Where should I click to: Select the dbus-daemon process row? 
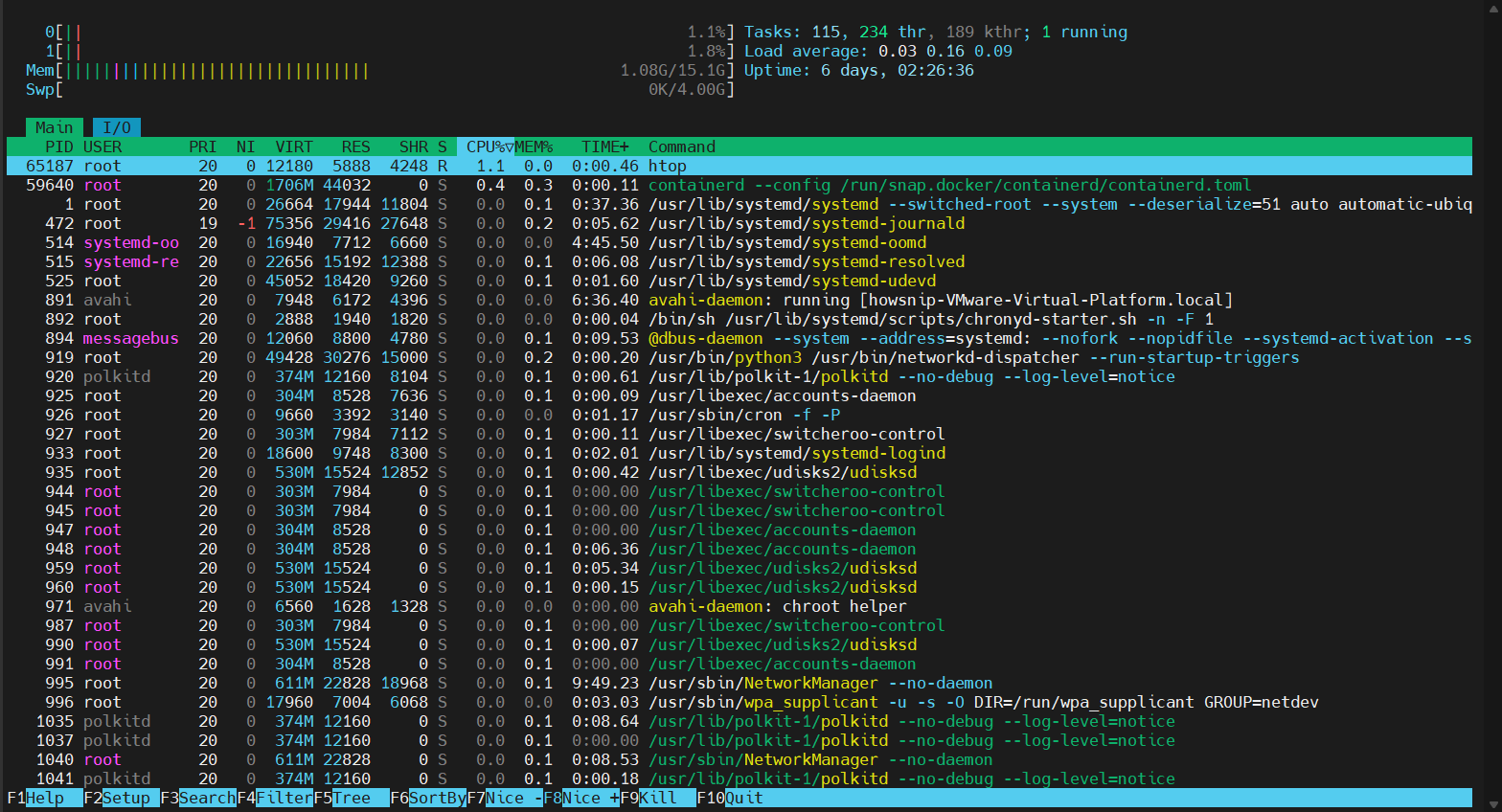pos(740,338)
